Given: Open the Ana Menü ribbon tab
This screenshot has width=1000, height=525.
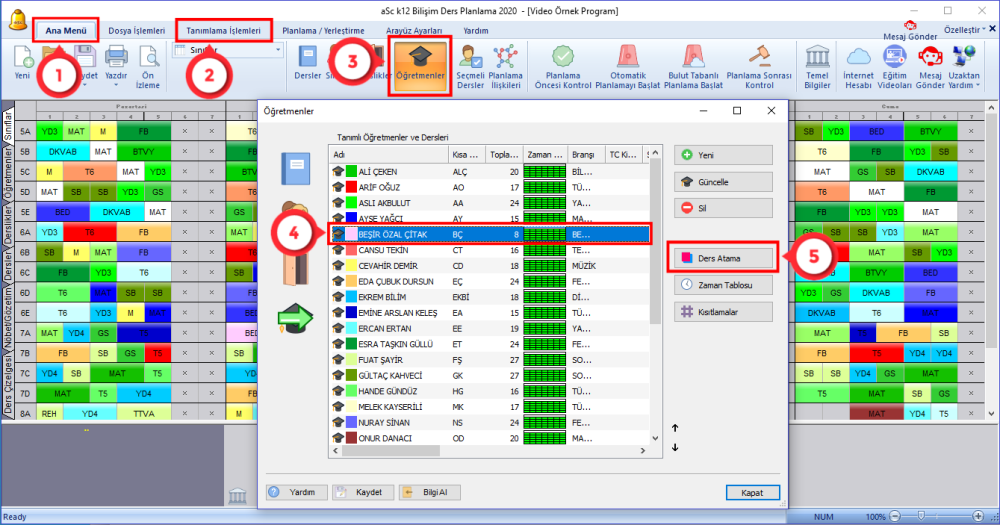Looking at the screenshot, I should pos(66,31).
